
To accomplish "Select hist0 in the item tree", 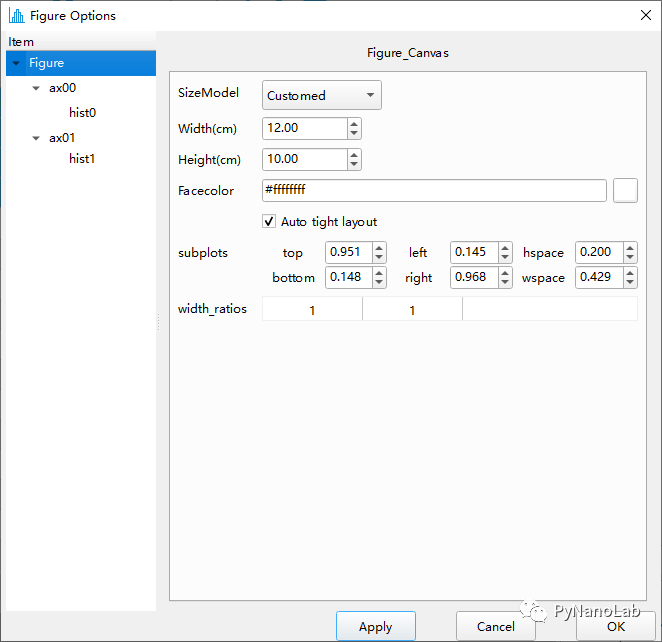I will click(82, 113).
